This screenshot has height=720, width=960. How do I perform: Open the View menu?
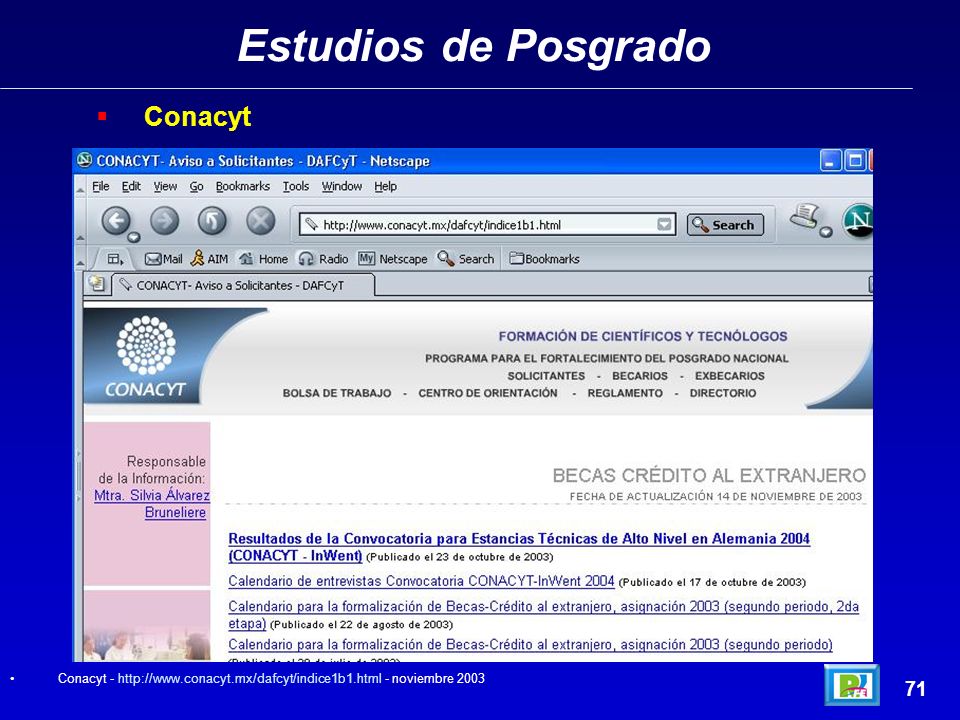(x=165, y=186)
